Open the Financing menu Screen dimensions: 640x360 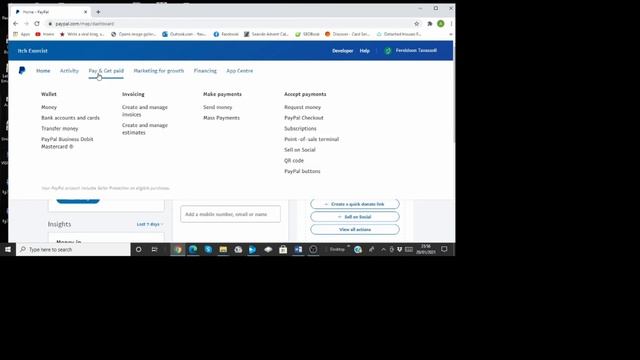pyautogui.click(x=205, y=71)
